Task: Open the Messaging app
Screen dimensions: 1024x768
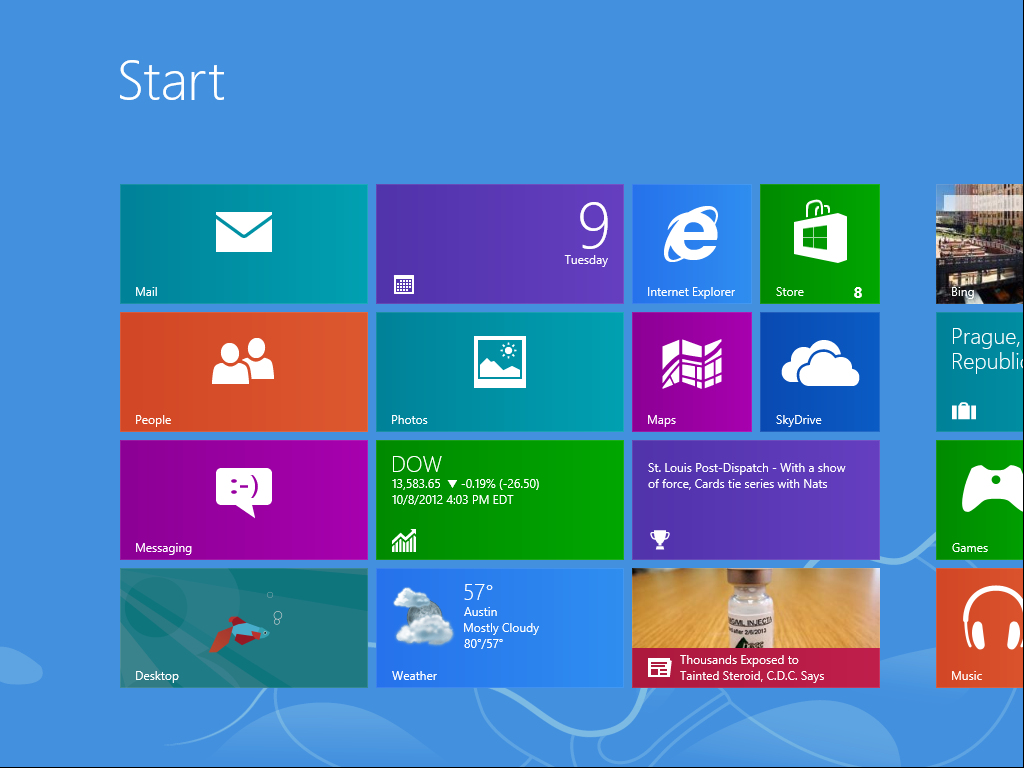Action: (x=243, y=499)
